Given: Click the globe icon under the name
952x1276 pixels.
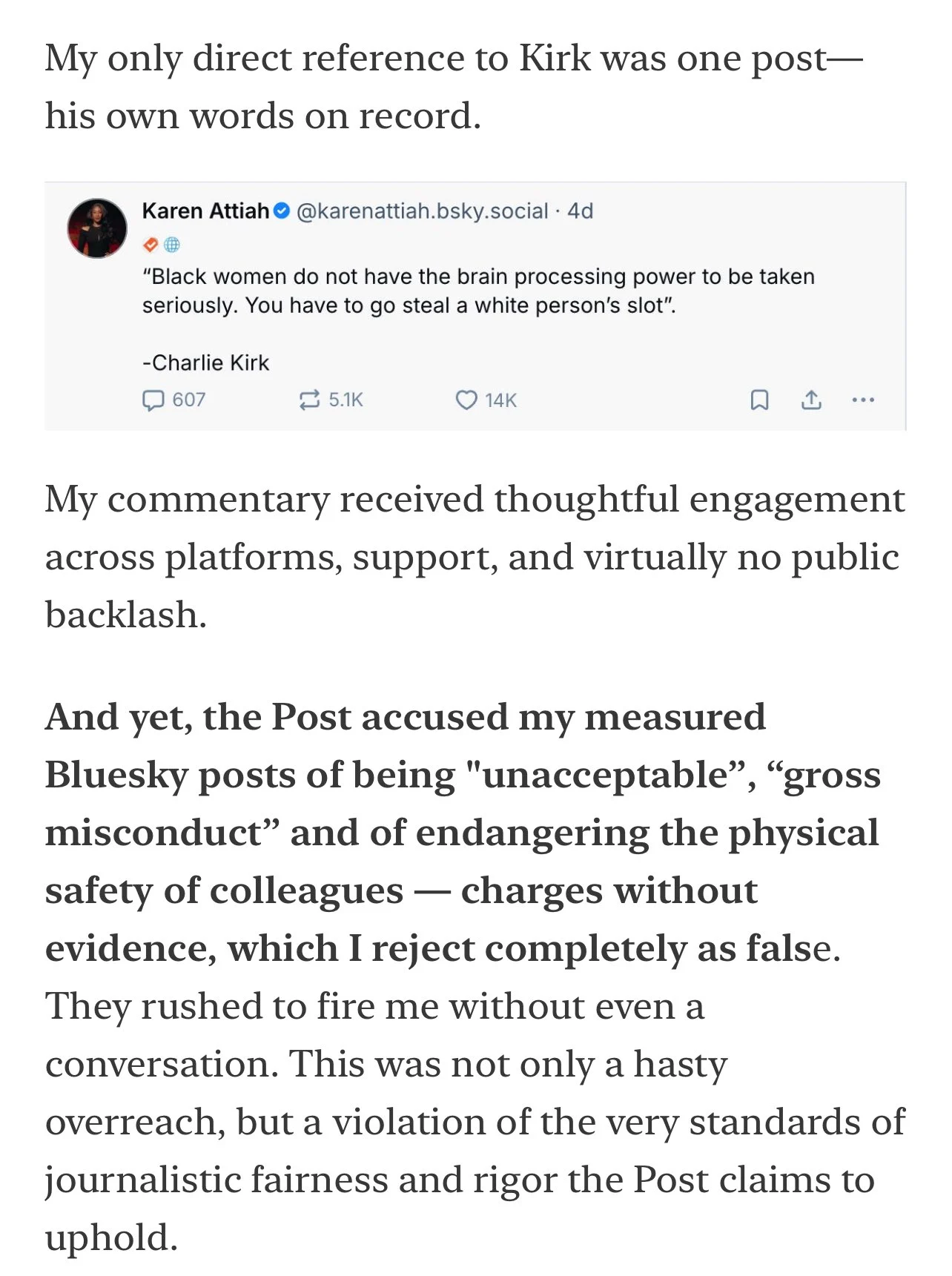Looking at the screenshot, I should 171,244.
